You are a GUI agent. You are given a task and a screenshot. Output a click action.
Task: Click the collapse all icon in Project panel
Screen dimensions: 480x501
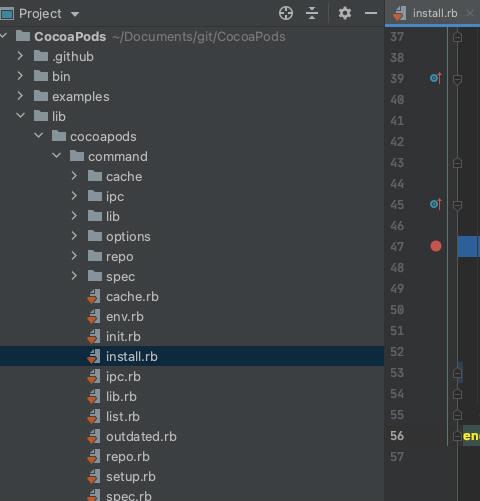click(x=312, y=14)
